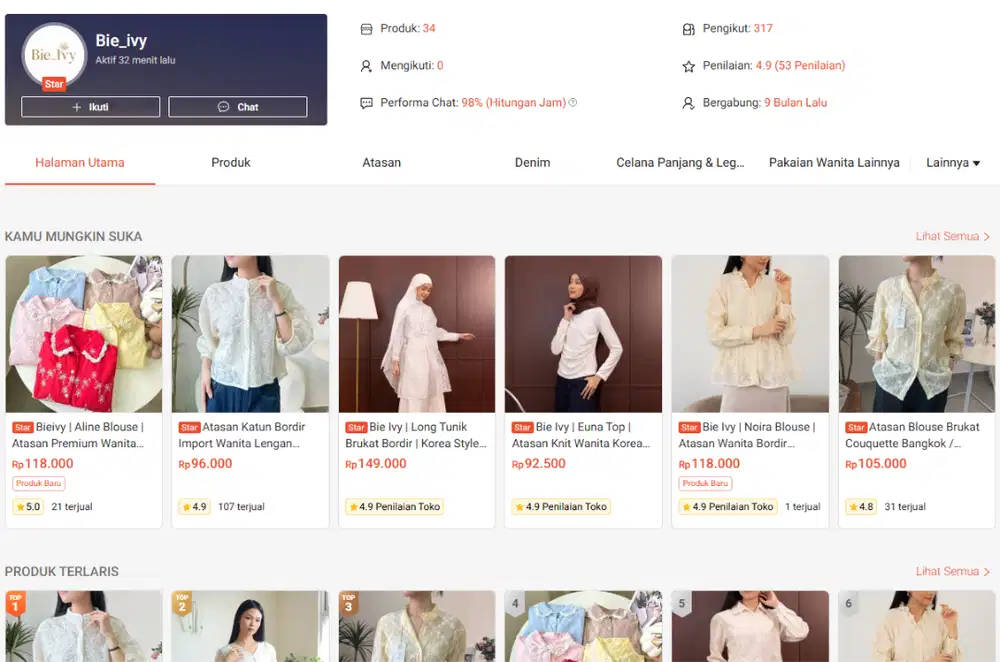Viewport: 1000px width, 662px height.
Task: Click the Bie_Ivy shop avatar logo
Action: 54,55
